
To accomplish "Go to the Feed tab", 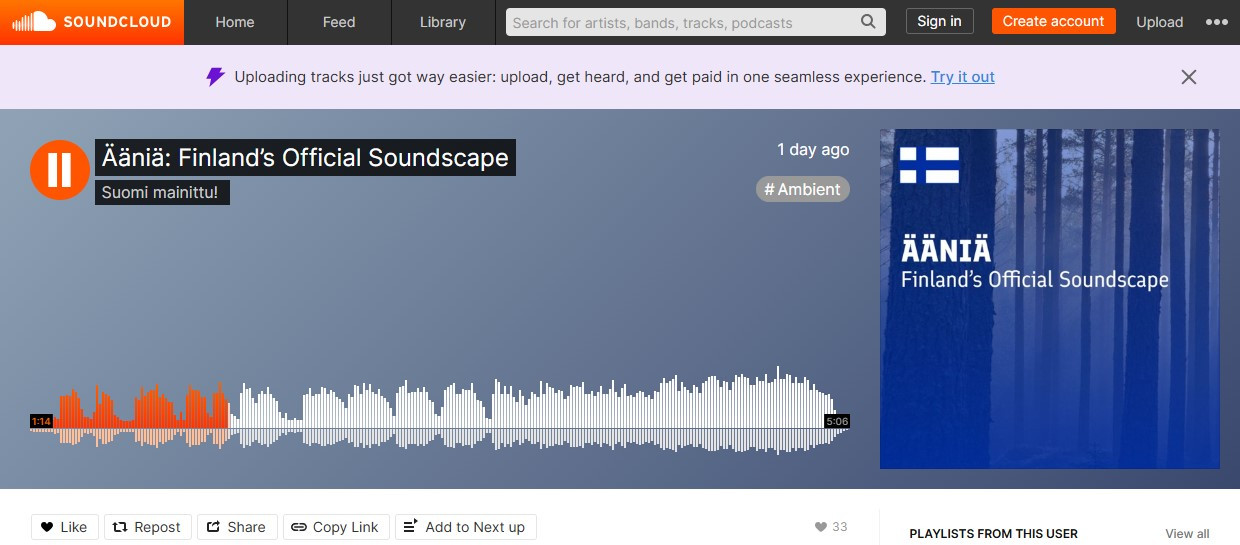I will pyautogui.click(x=339, y=22).
